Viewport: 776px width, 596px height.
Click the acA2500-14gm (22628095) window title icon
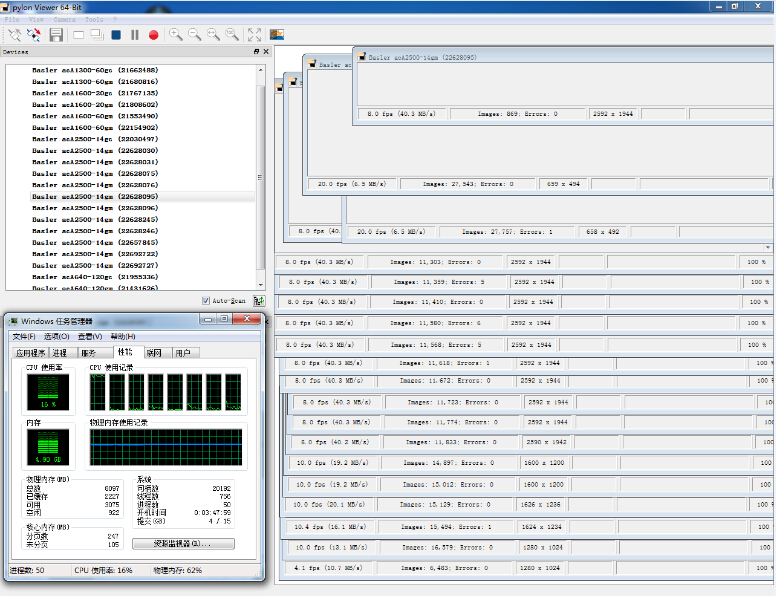[x=362, y=56]
